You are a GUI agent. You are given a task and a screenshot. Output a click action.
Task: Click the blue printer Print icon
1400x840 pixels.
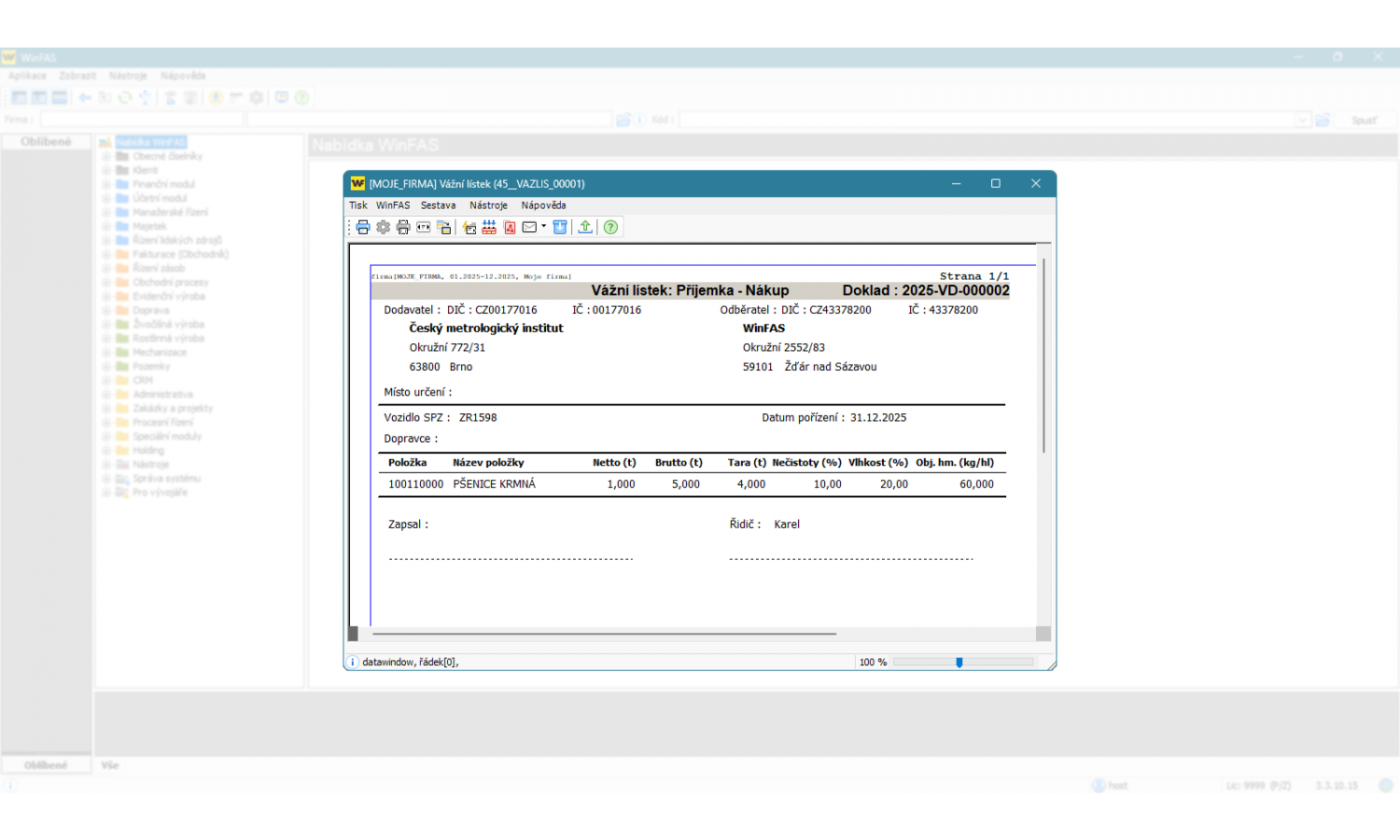click(363, 227)
